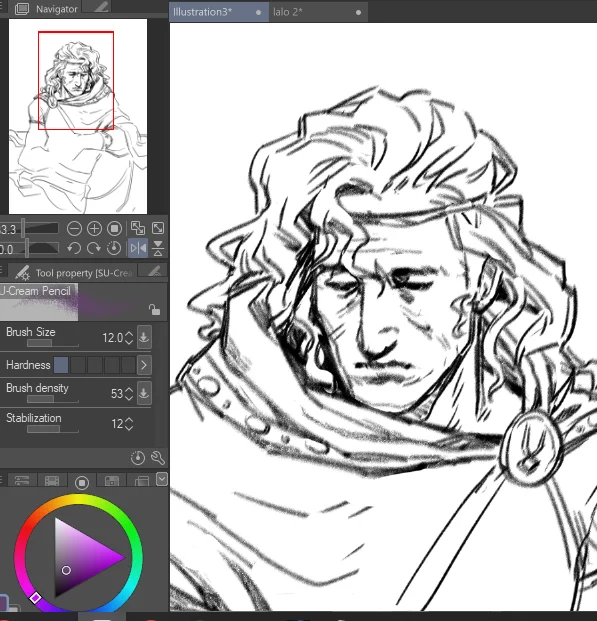Select the third Hardness box
Screen dimensions: 597x621
95,365
